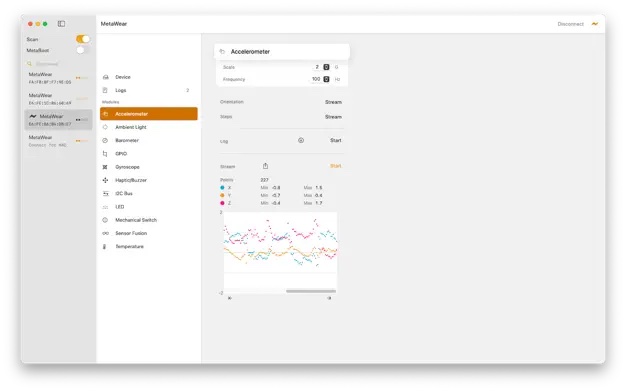Open the Scale value dropdown
626x391 pixels.
coord(326,67)
